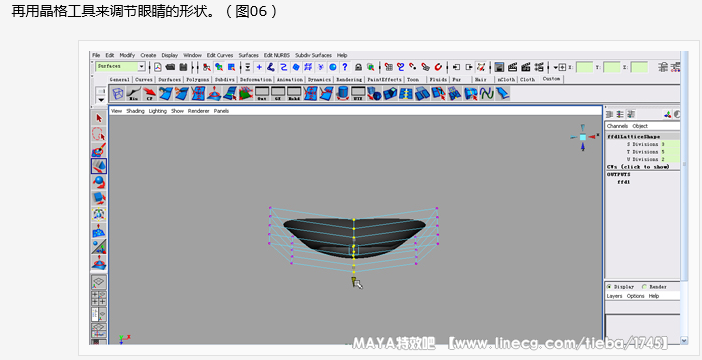Viewport: 702px width, 360px height.
Task: Click the Open Scene folder icon
Action: (170, 67)
